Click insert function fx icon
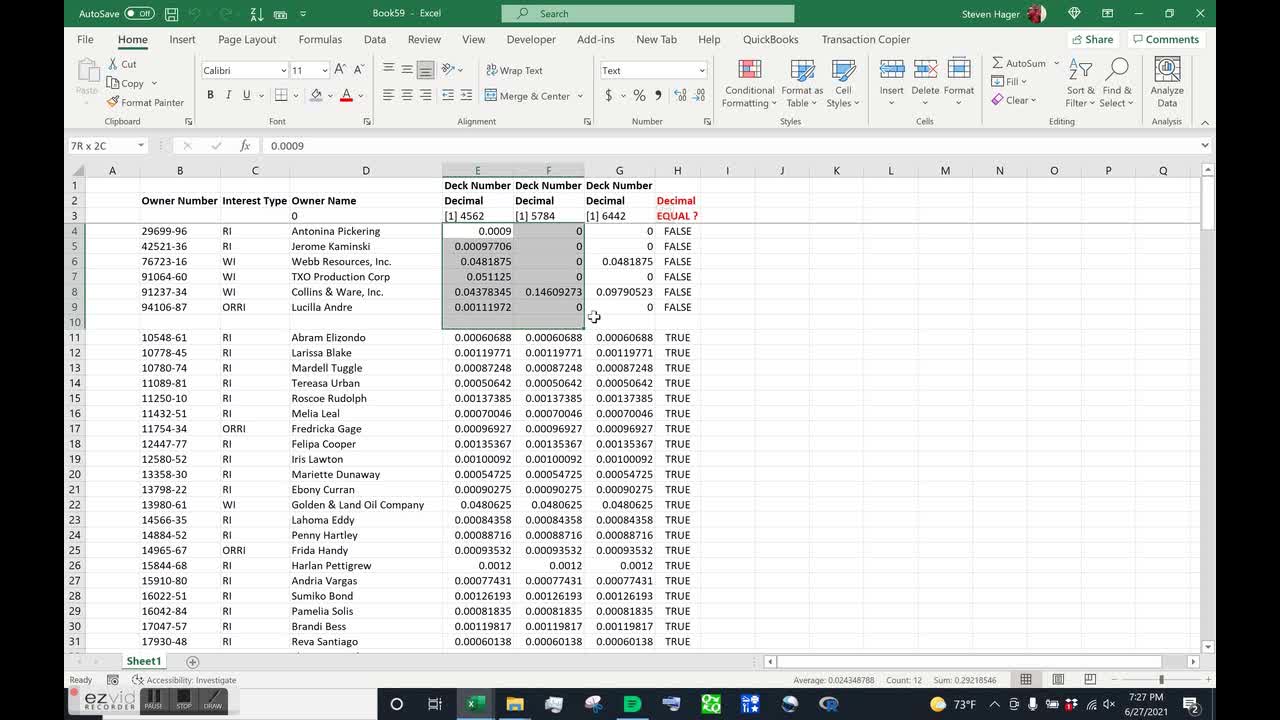 point(245,146)
